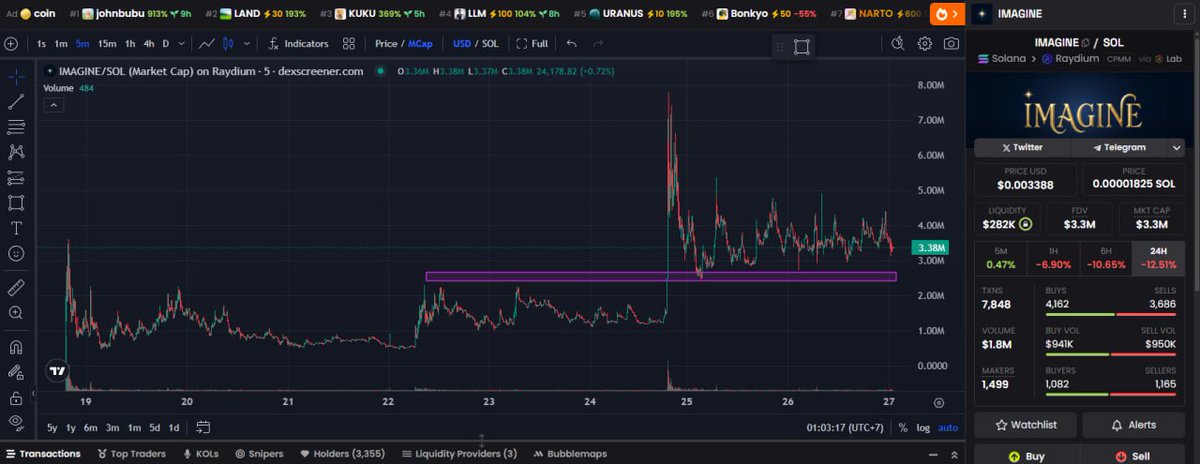Select the XABCD pattern tool
Image resolution: width=1200 pixels, height=464 pixels.
(x=16, y=152)
